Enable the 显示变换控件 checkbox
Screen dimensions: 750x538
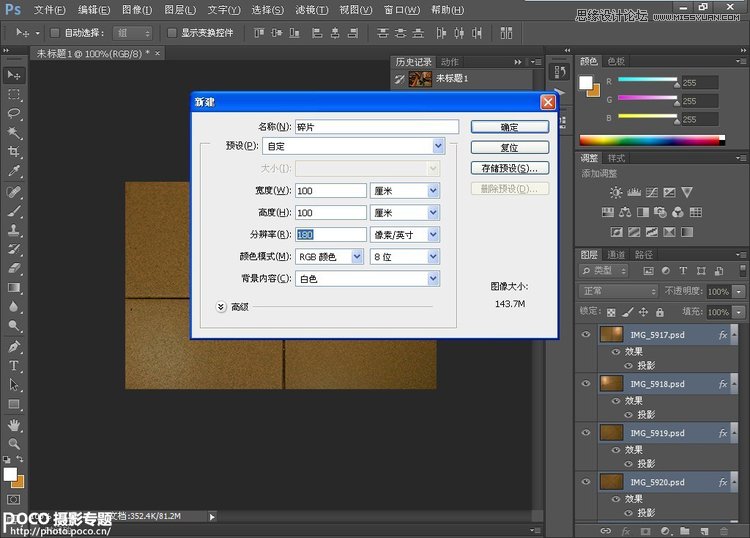pyautogui.click(x=172, y=33)
